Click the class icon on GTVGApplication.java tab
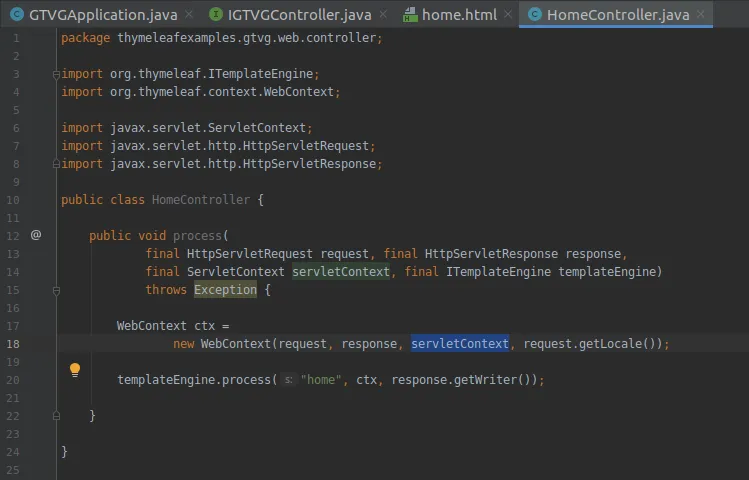749x480 pixels. pyautogui.click(x=17, y=14)
